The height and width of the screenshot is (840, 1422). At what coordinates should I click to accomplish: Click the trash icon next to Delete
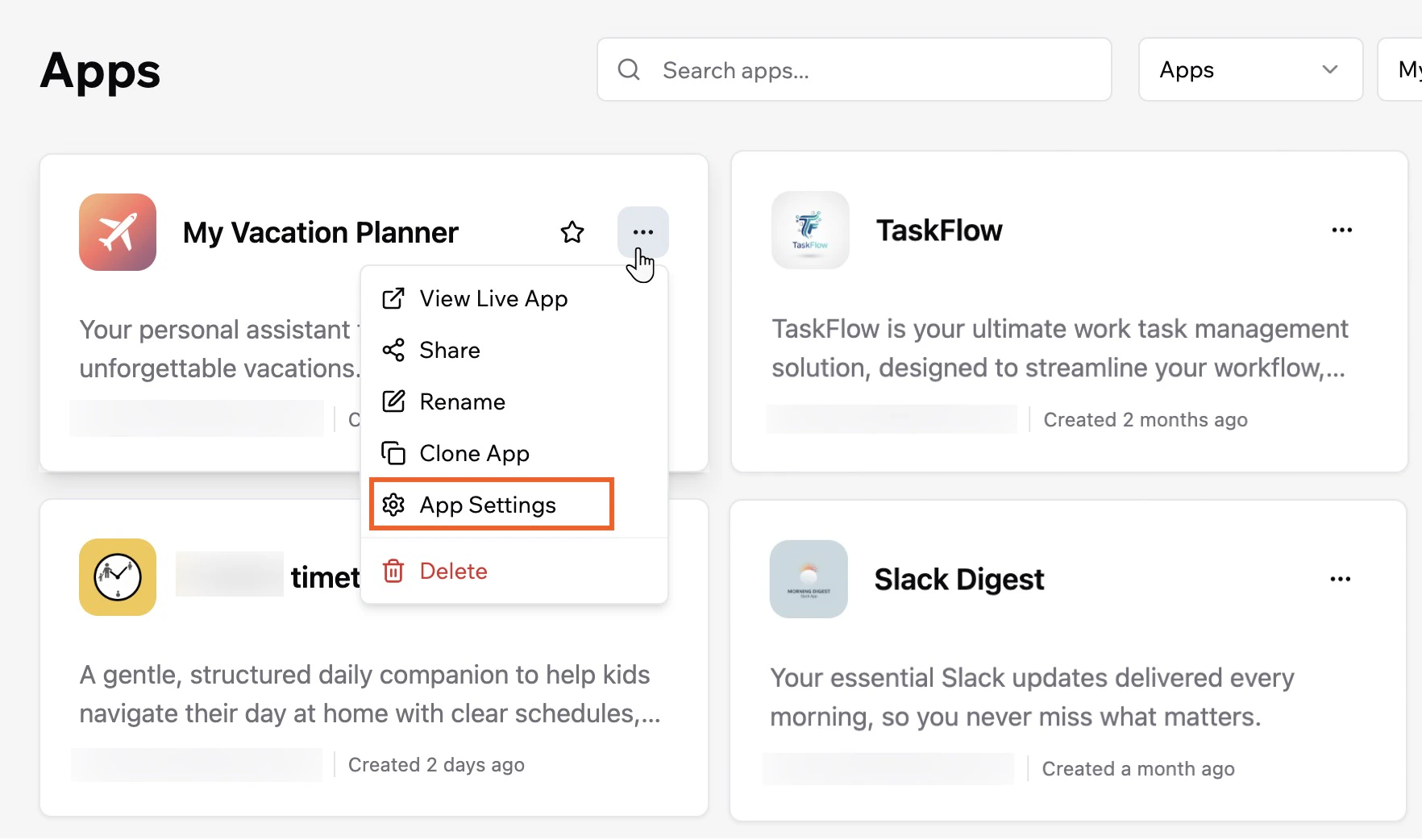click(393, 571)
